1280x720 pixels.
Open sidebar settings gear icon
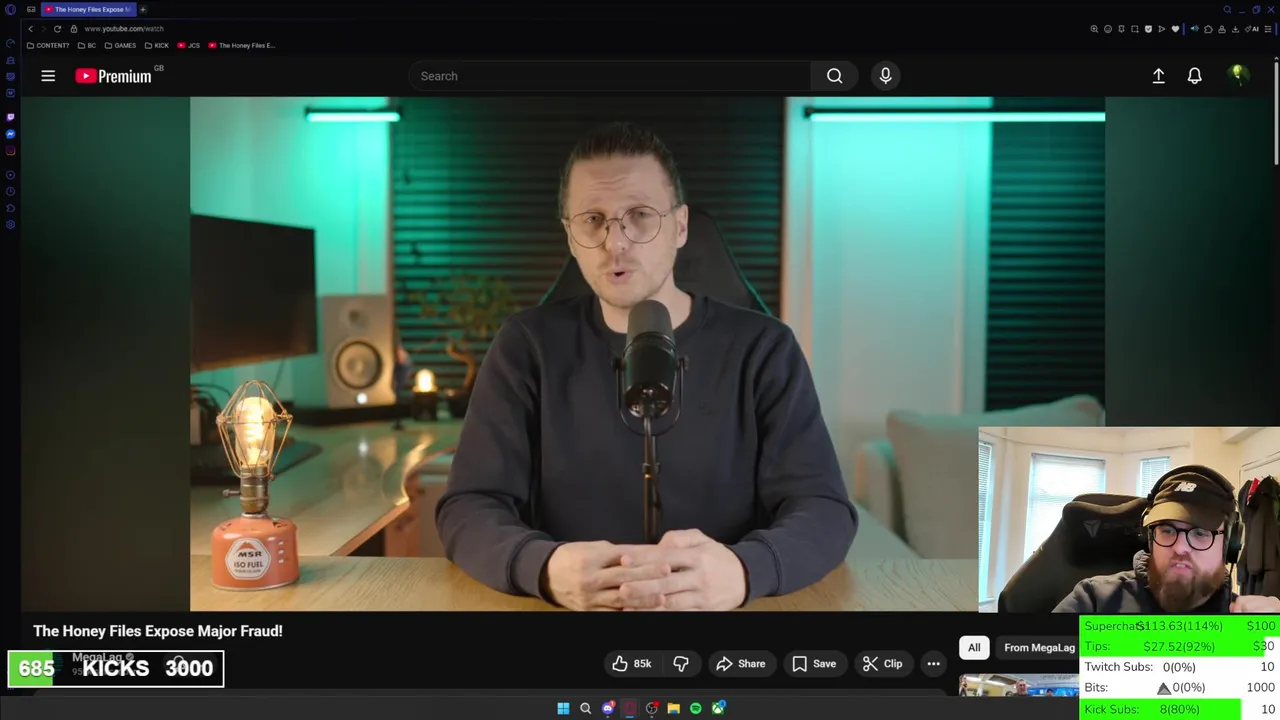pyautogui.click(x=11, y=225)
